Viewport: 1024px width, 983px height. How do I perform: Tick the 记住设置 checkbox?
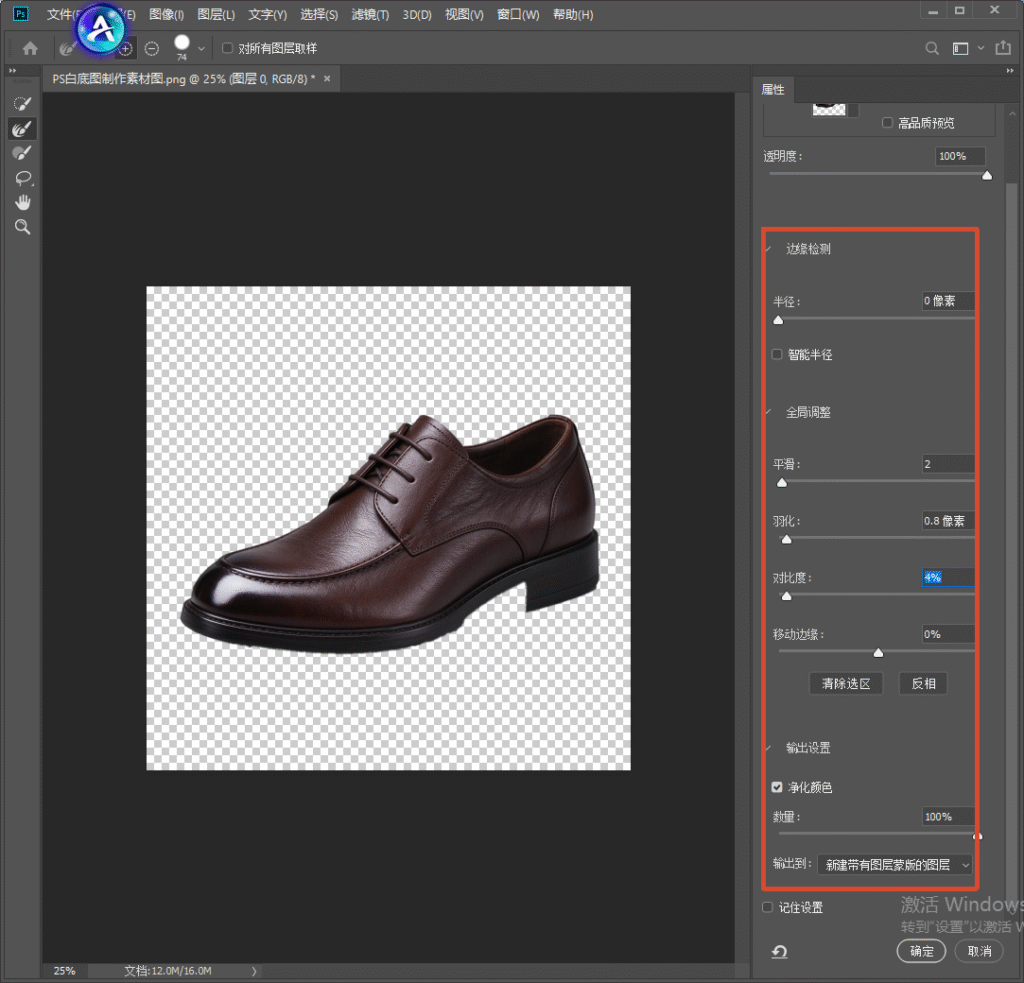pos(767,907)
